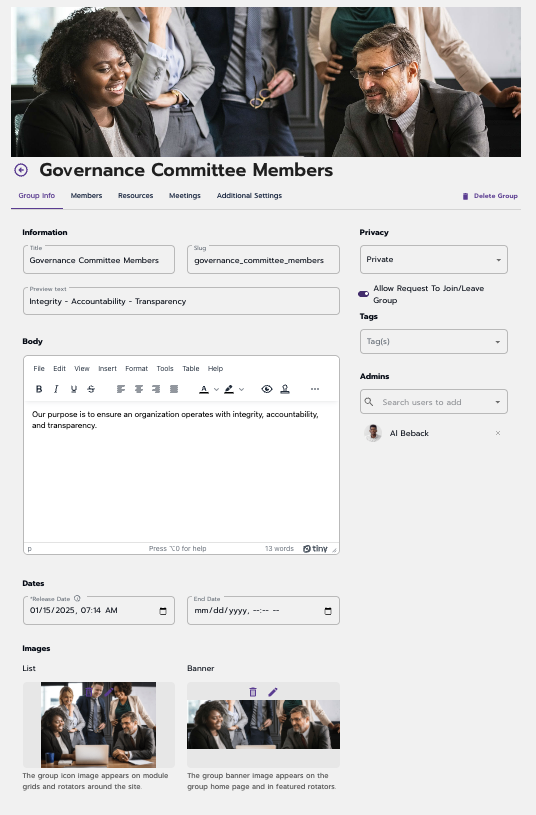The width and height of the screenshot is (536, 815).
Task: Open the Meetings tab
Action: click(x=185, y=196)
